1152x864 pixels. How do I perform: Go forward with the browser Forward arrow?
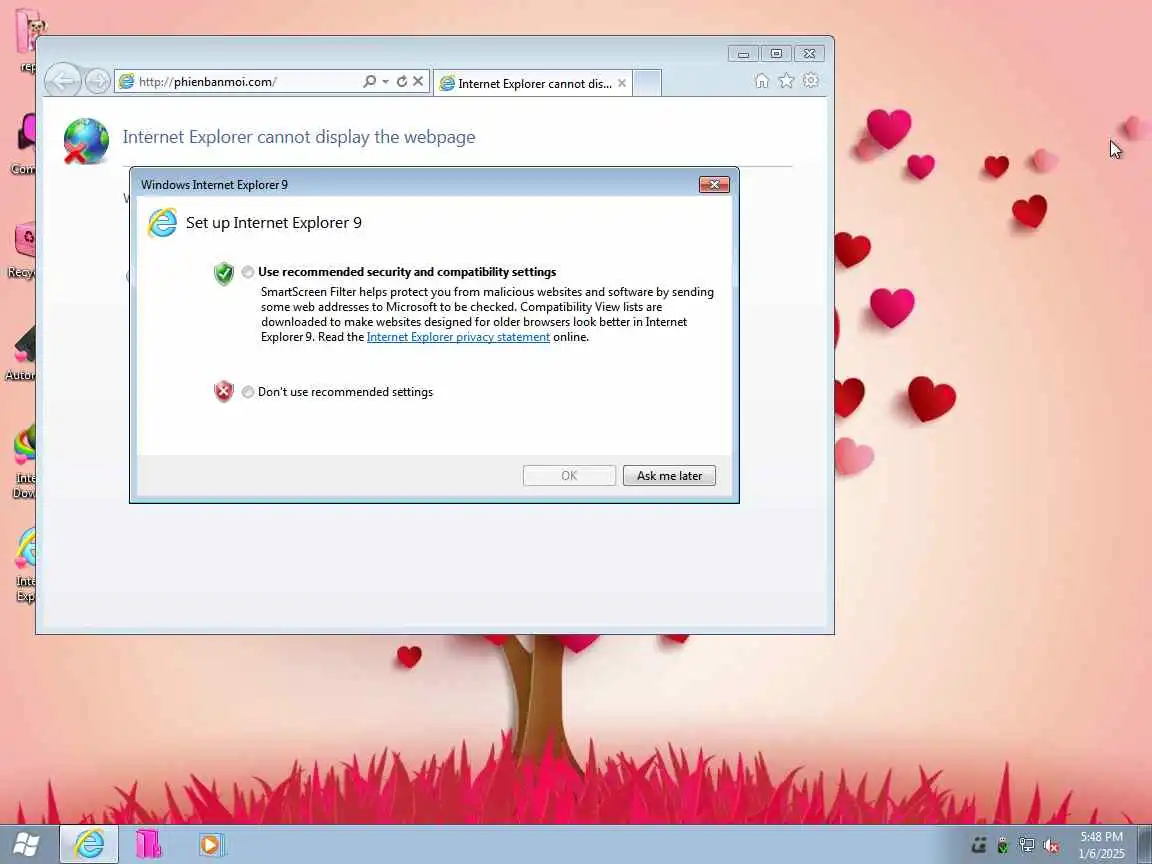(x=97, y=81)
